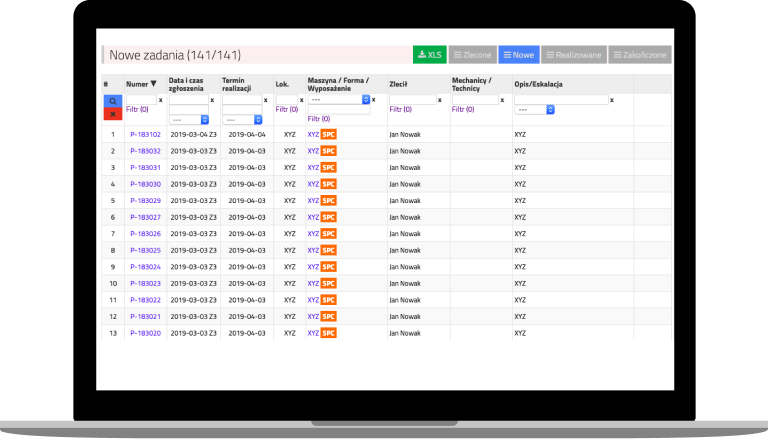Sort by the Numer column header

click(141, 84)
